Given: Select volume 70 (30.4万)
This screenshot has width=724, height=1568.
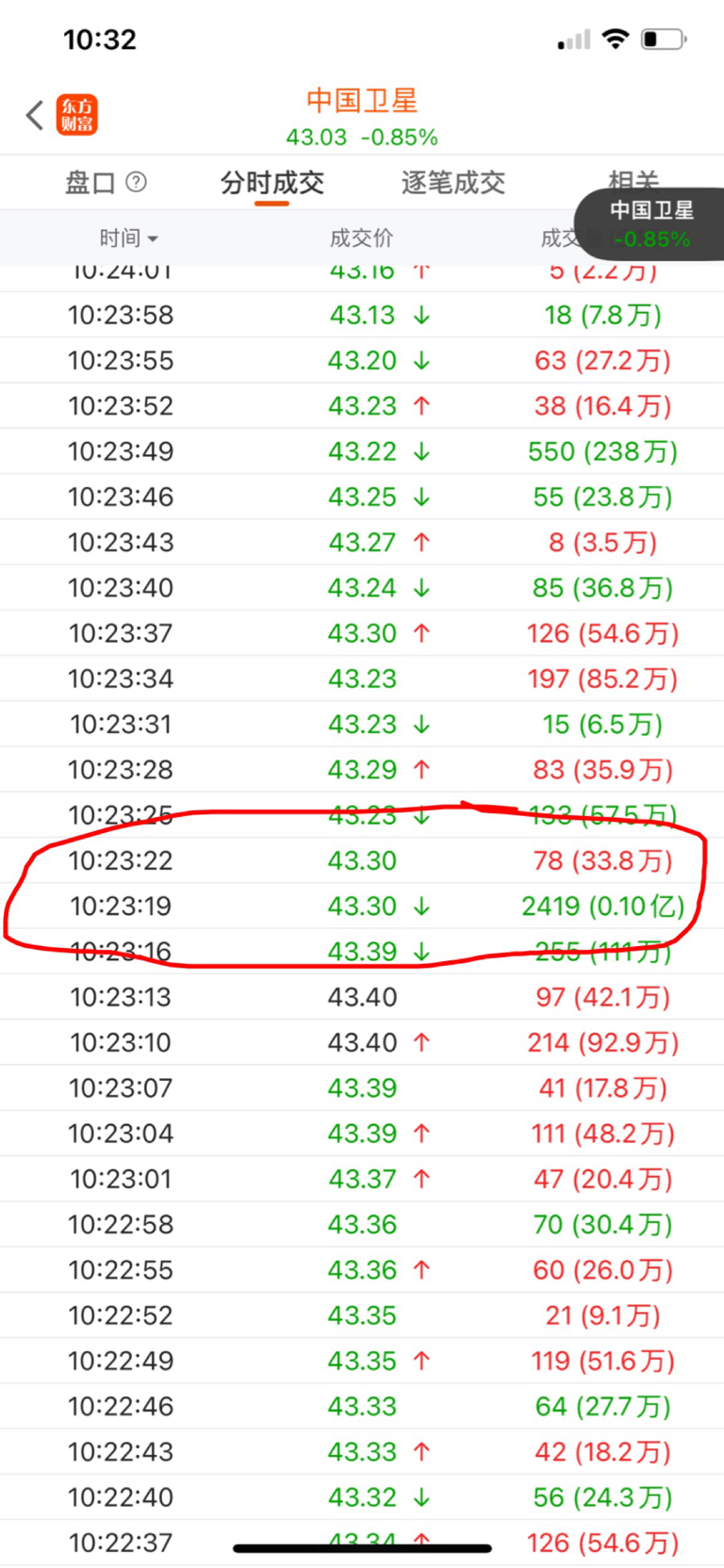Looking at the screenshot, I should (602, 1224).
